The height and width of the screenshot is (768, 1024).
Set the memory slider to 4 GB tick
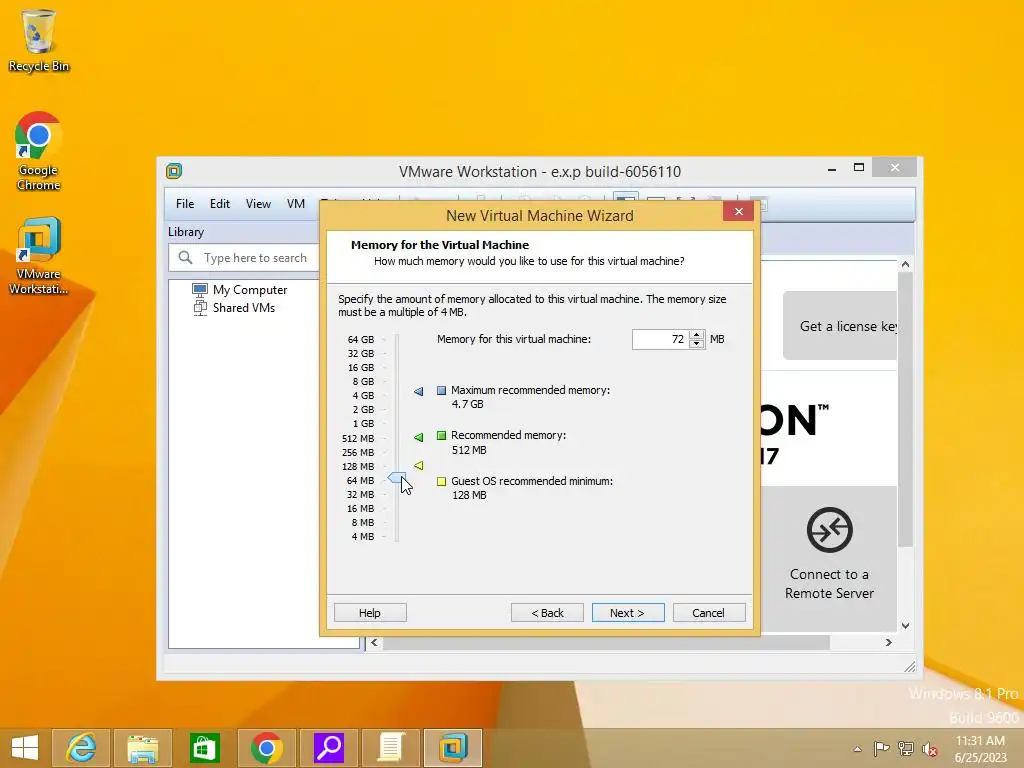[396, 396]
